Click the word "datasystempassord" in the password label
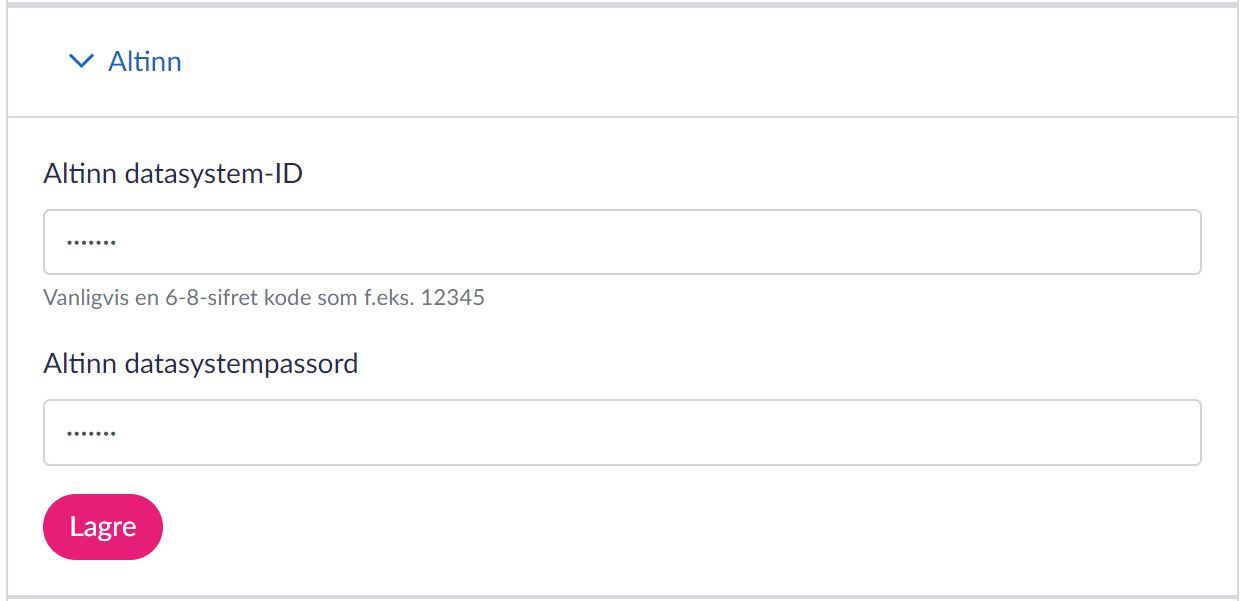This screenshot has width=1246, height=601. 241,363
